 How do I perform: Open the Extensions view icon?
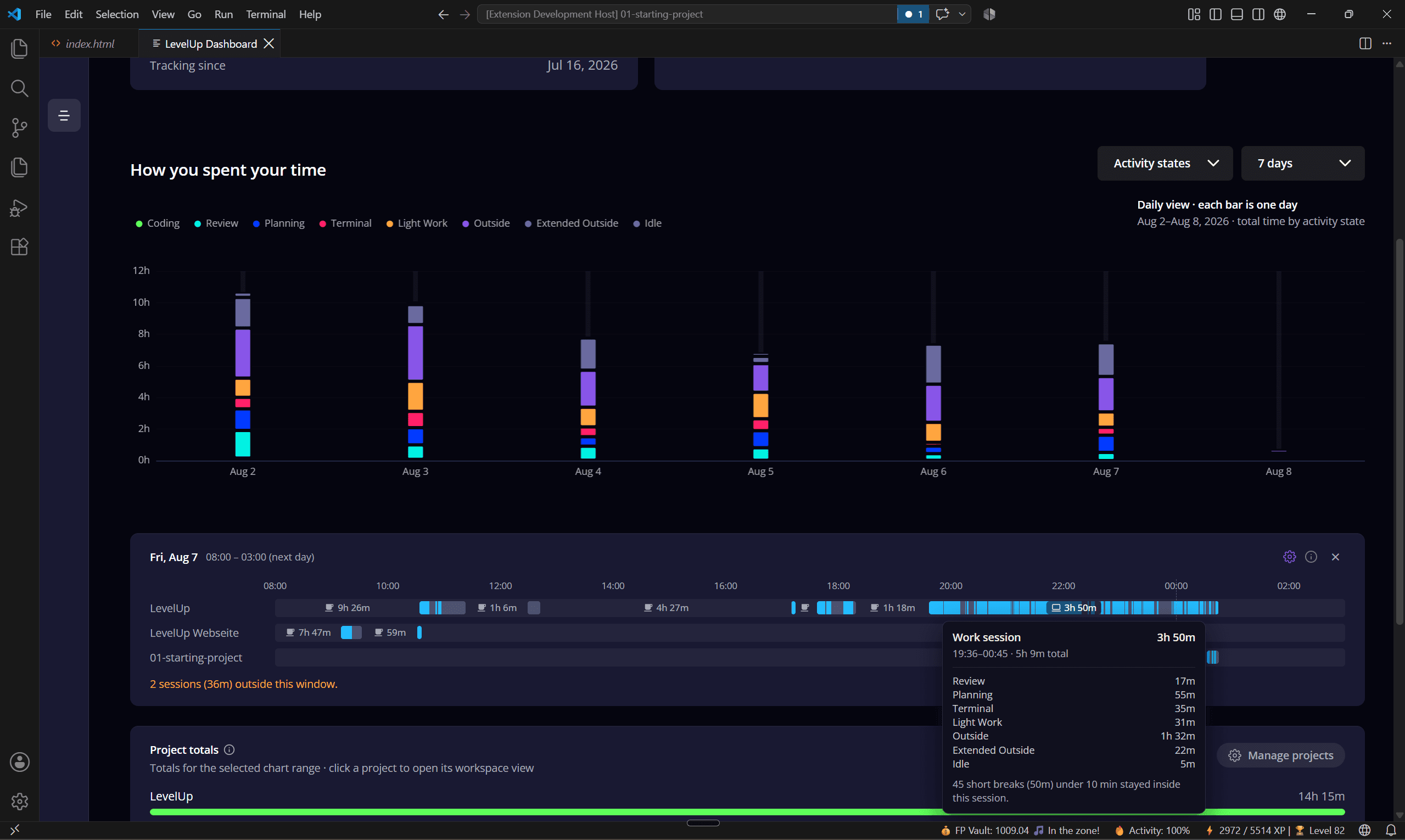19,247
